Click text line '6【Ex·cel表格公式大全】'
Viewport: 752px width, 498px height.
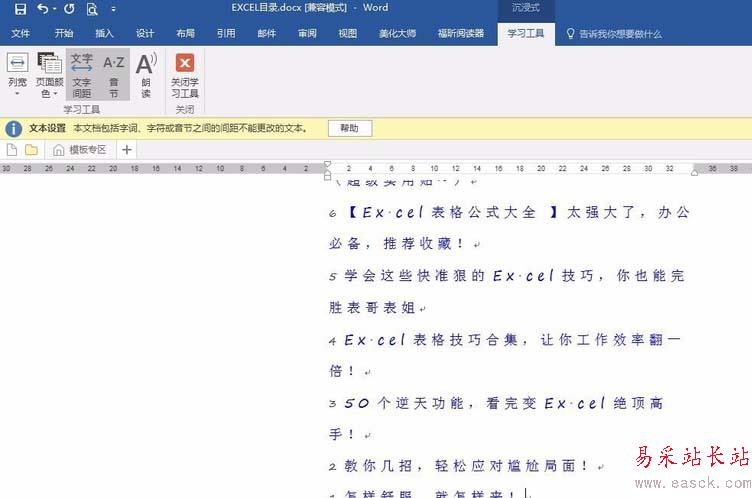(x=509, y=212)
